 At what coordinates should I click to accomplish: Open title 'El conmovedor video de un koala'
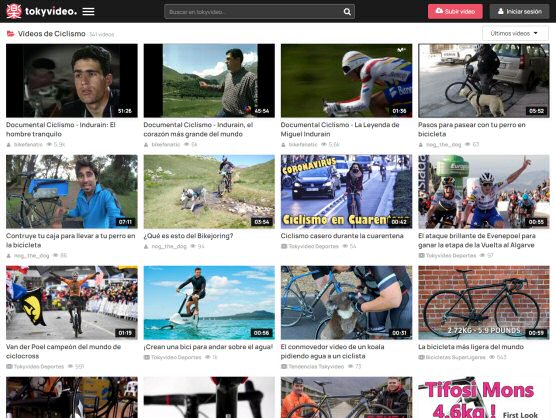333,351
